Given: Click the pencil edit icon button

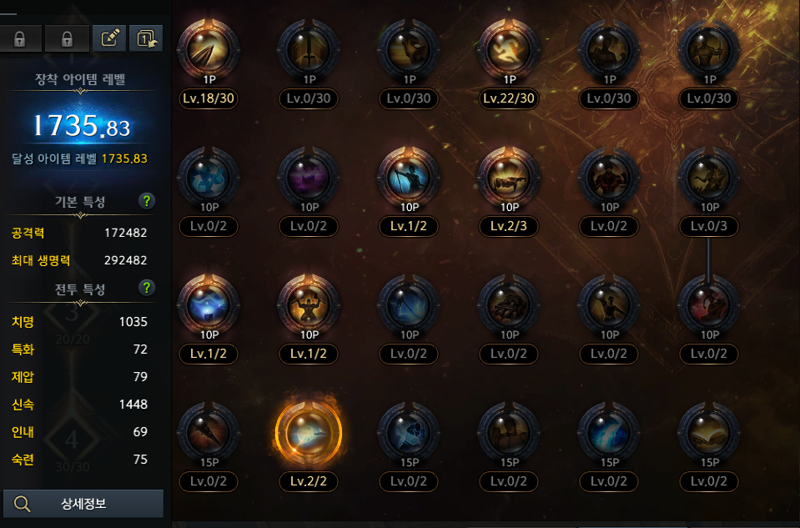Looking at the screenshot, I should 110,38.
